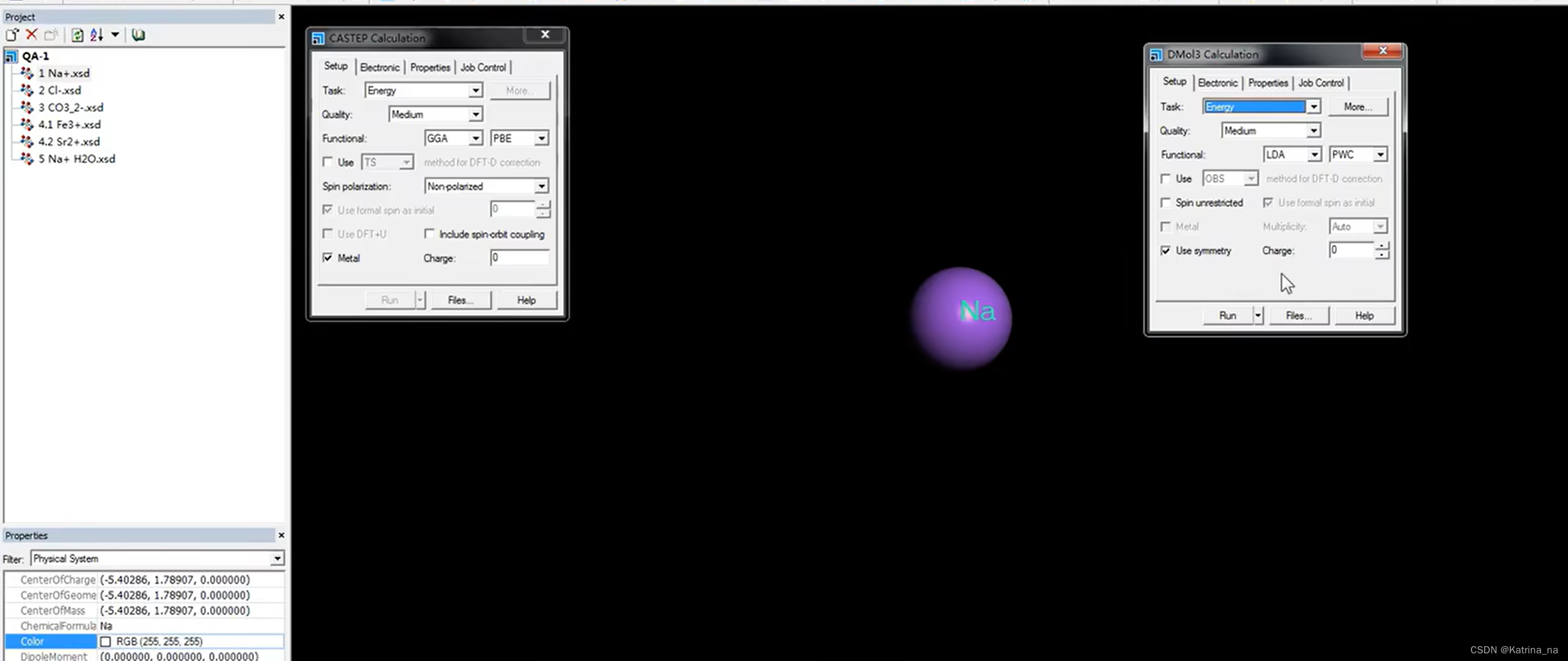Click the CASTEP Calculation window icon
The image size is (1568, 661).
pos(318,39)
